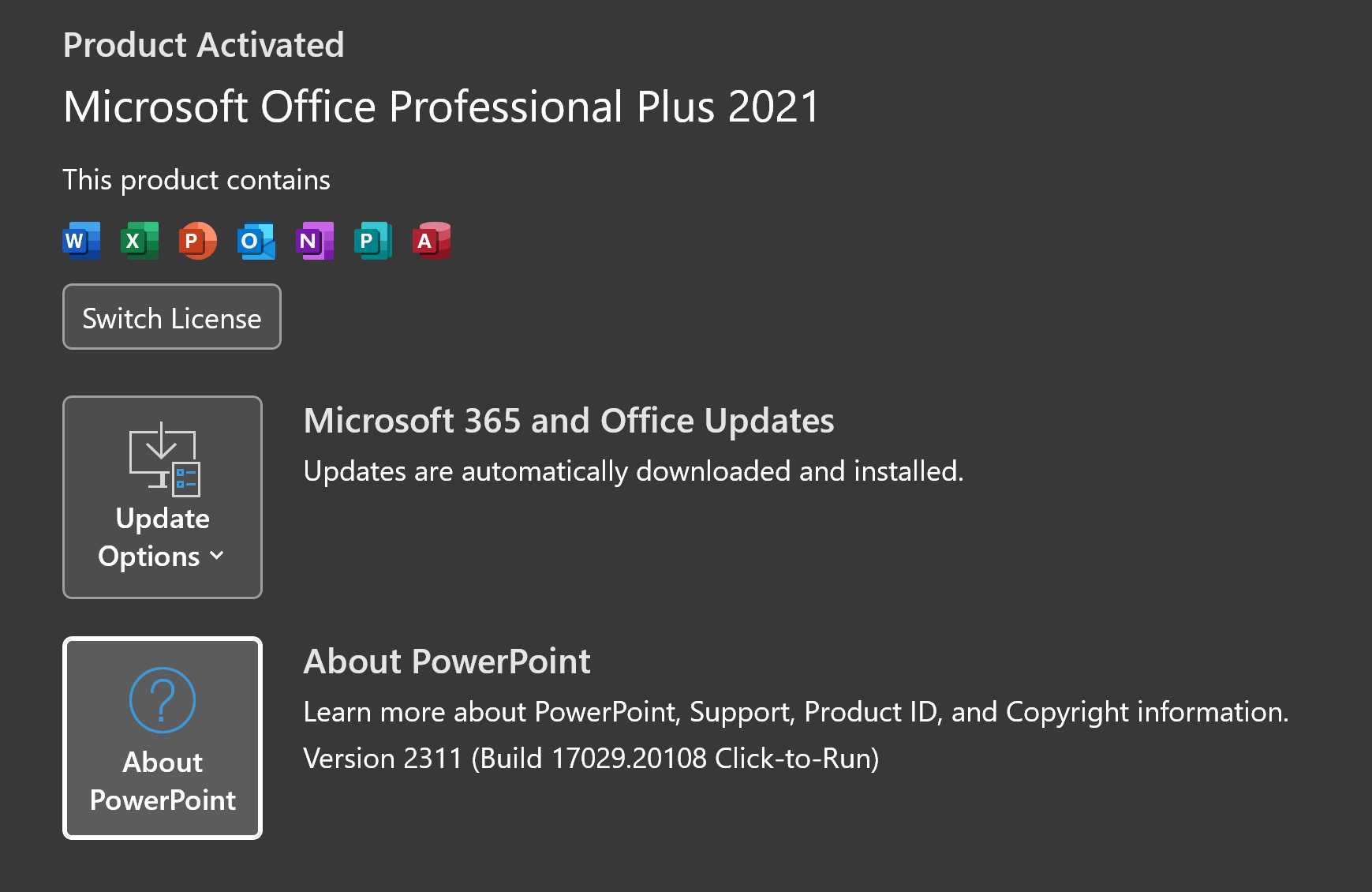Click the red Access app icon
1372x892 pixels.
click(431, 241)
